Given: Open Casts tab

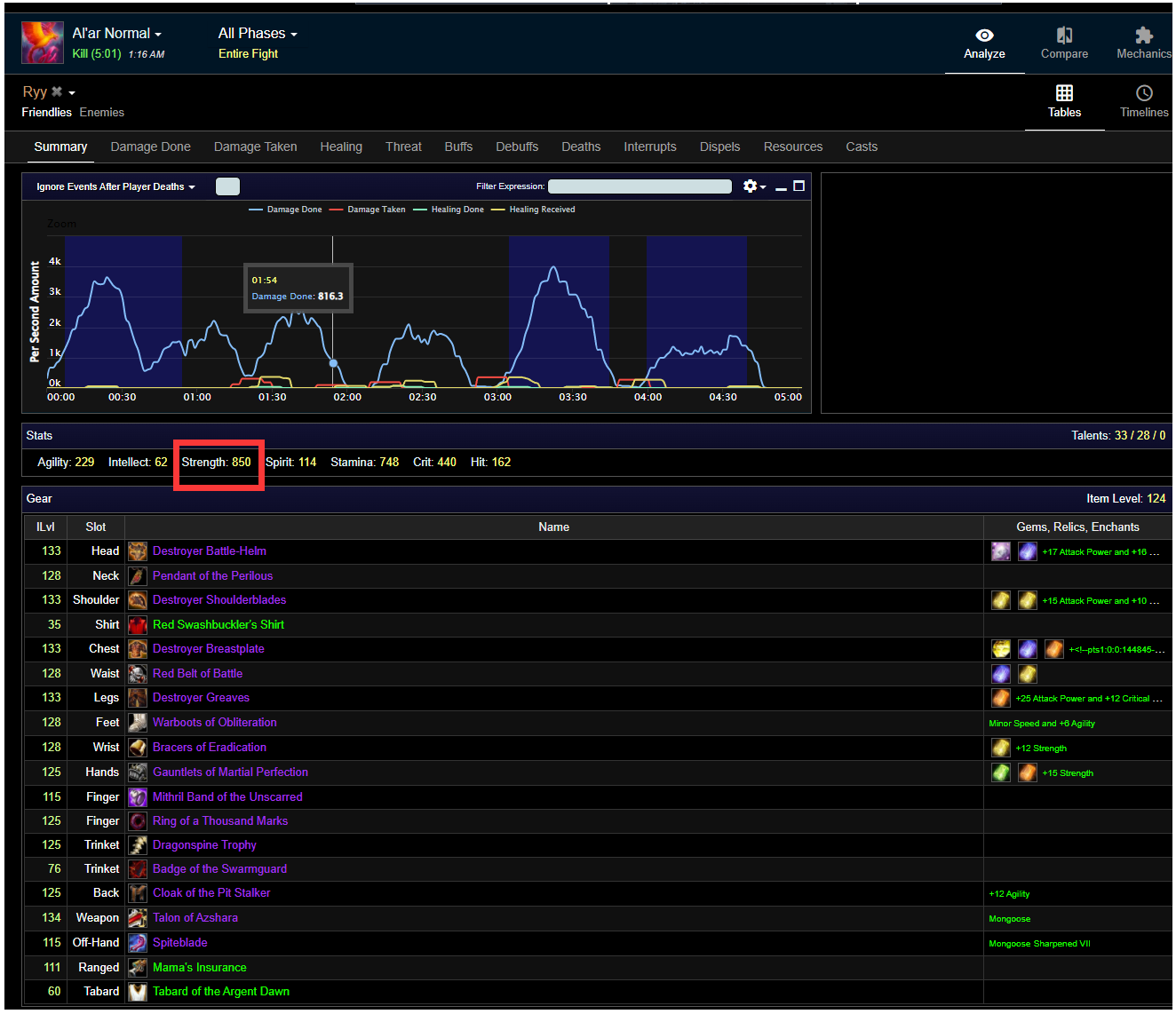Looking at the screenshot, I should 862,147.
